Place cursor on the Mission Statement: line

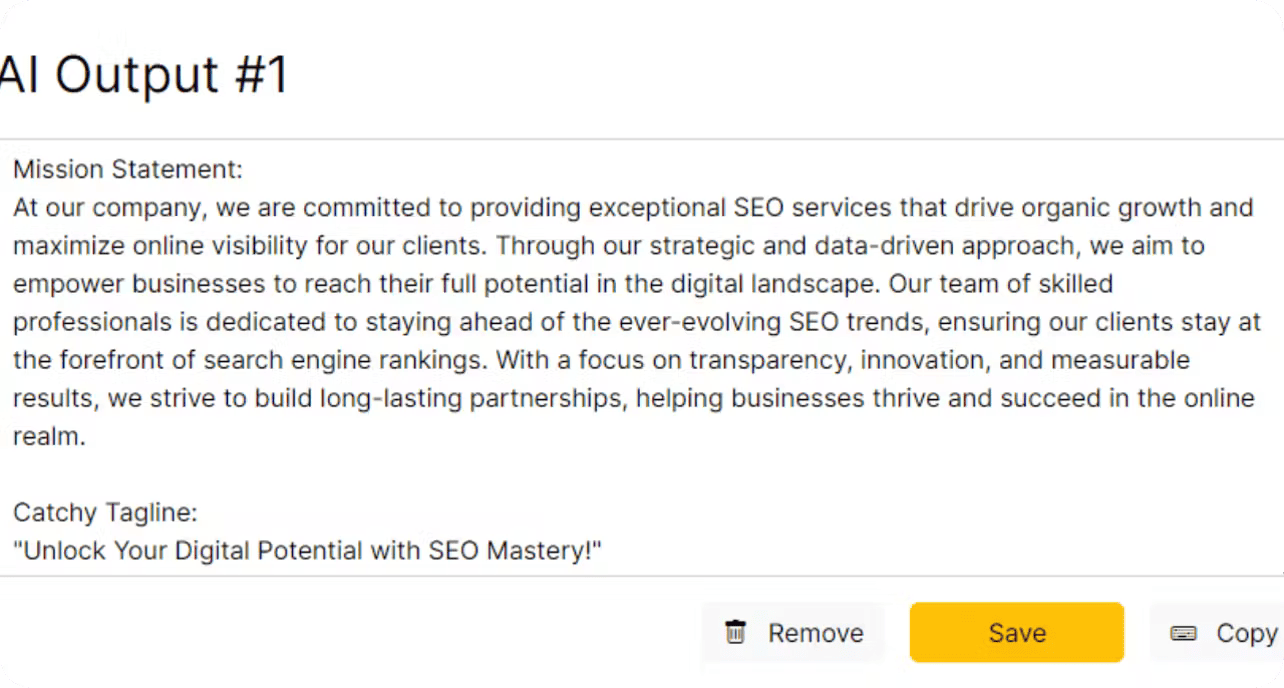coord(128,169)
